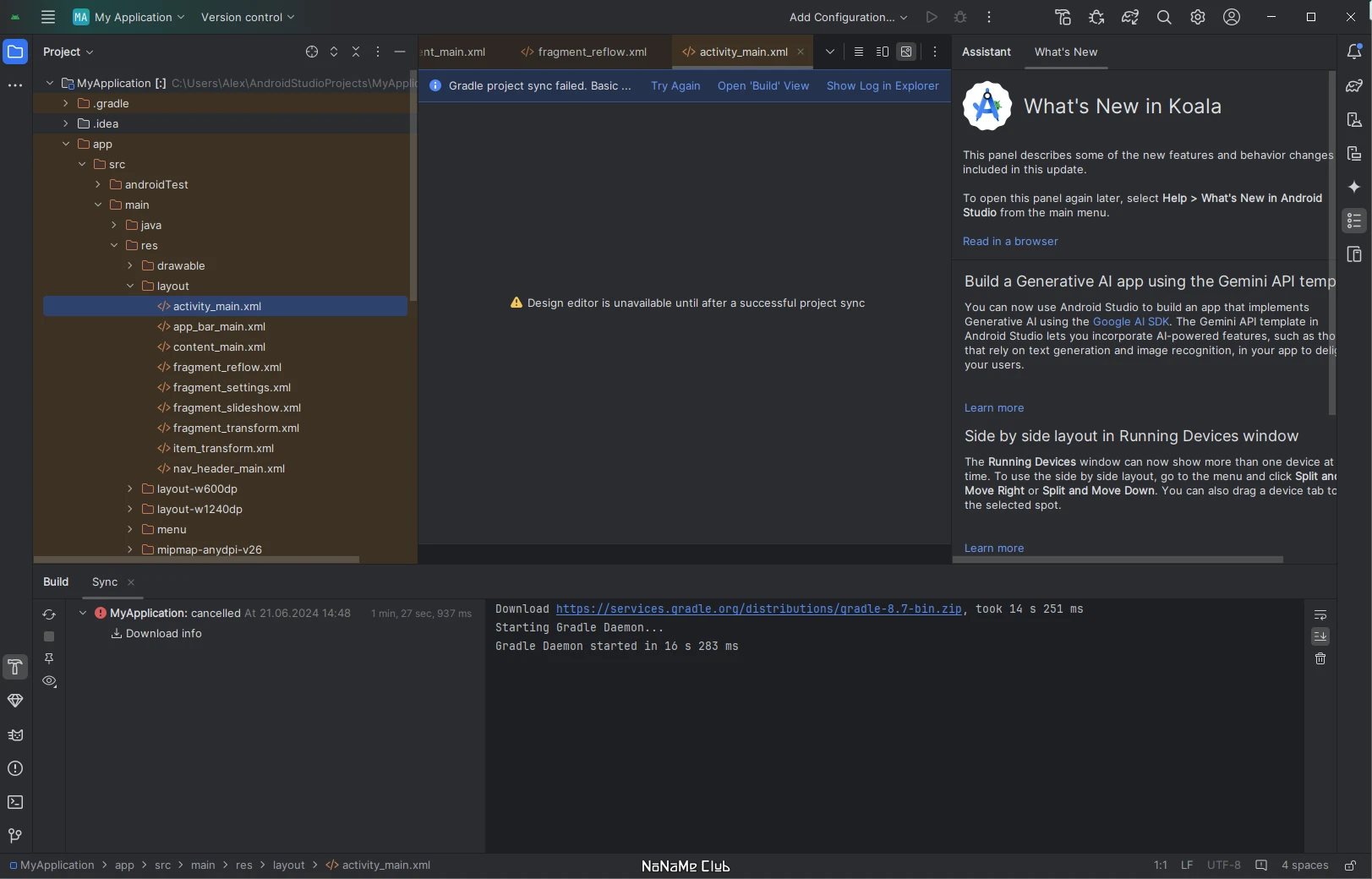Screen dimensions: 1372x879
Task: Click Try Again in the sync banner
Action: [x=675, y=85]
